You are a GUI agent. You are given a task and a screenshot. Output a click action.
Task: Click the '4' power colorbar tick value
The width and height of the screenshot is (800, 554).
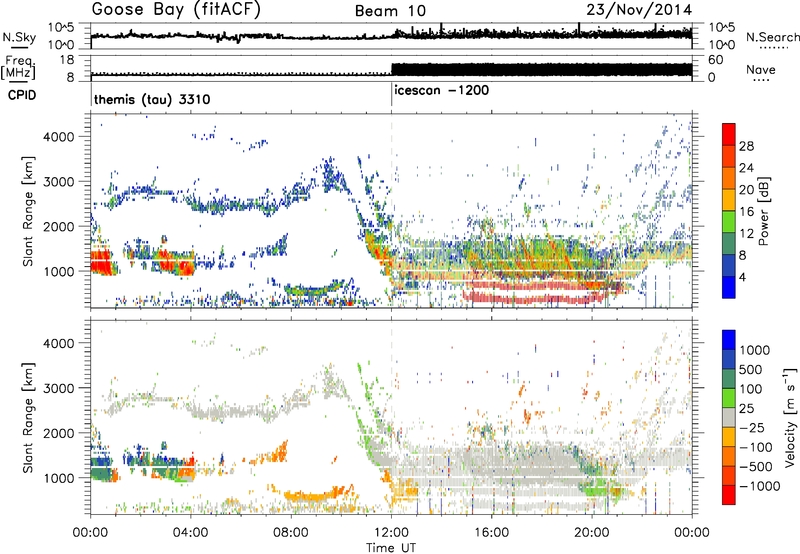click(742, 278)
